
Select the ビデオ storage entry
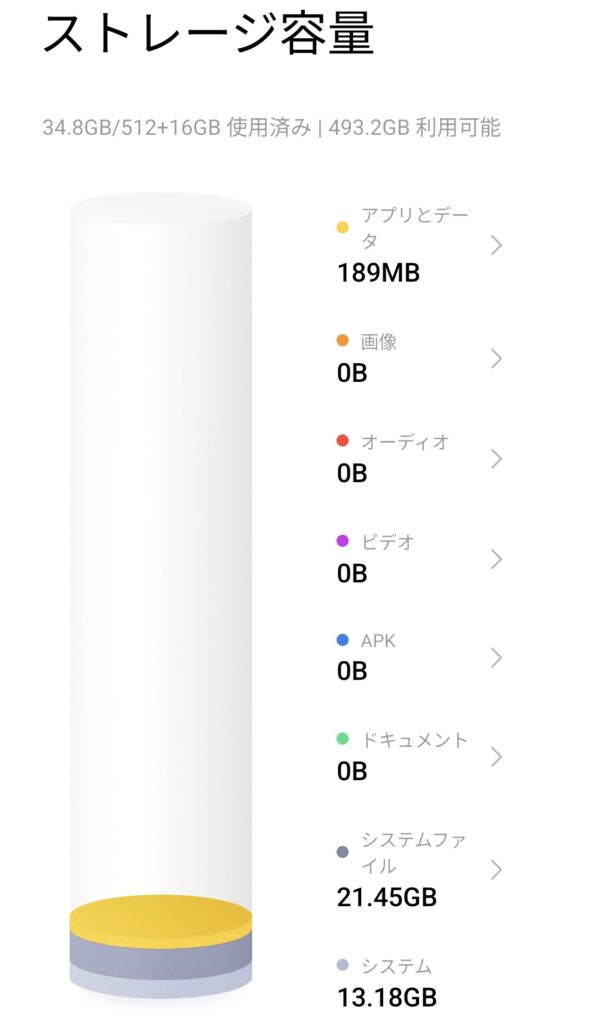(497, 558)
